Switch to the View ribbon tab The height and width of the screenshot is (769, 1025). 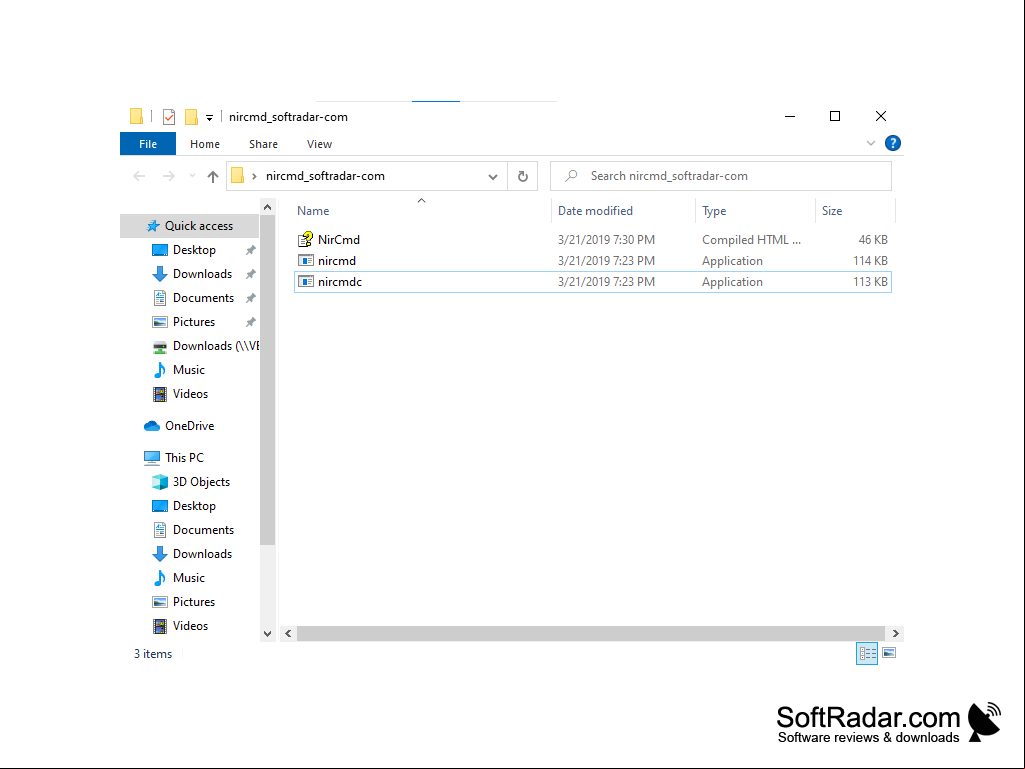pyautogui.click(x=319, y=144)
